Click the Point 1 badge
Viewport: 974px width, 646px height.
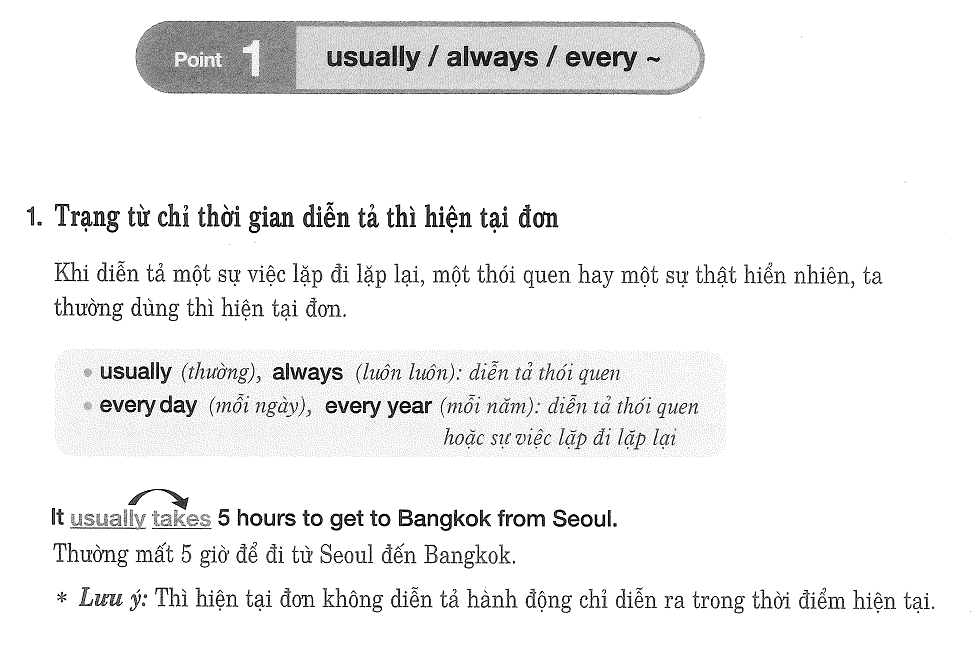pos(215,58)
